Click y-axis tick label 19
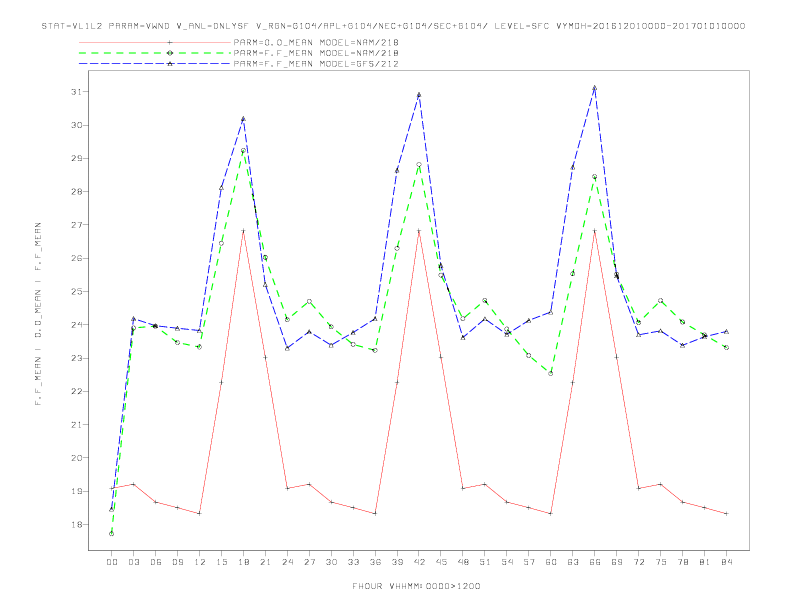The height and width of the screenshot is (612, 792). [x=75, y=491]
